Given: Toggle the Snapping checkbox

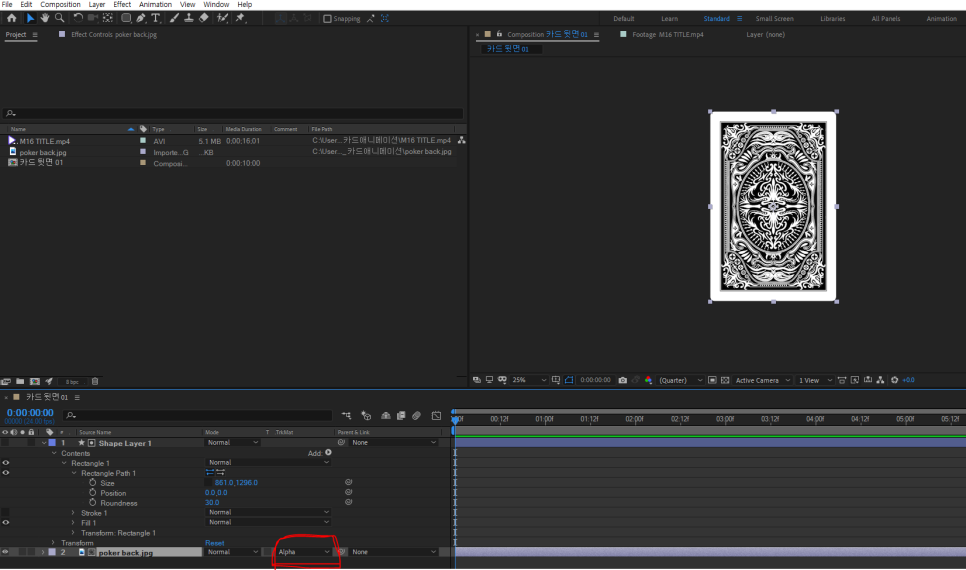Looking at the screenshot, I should [328, 18].
